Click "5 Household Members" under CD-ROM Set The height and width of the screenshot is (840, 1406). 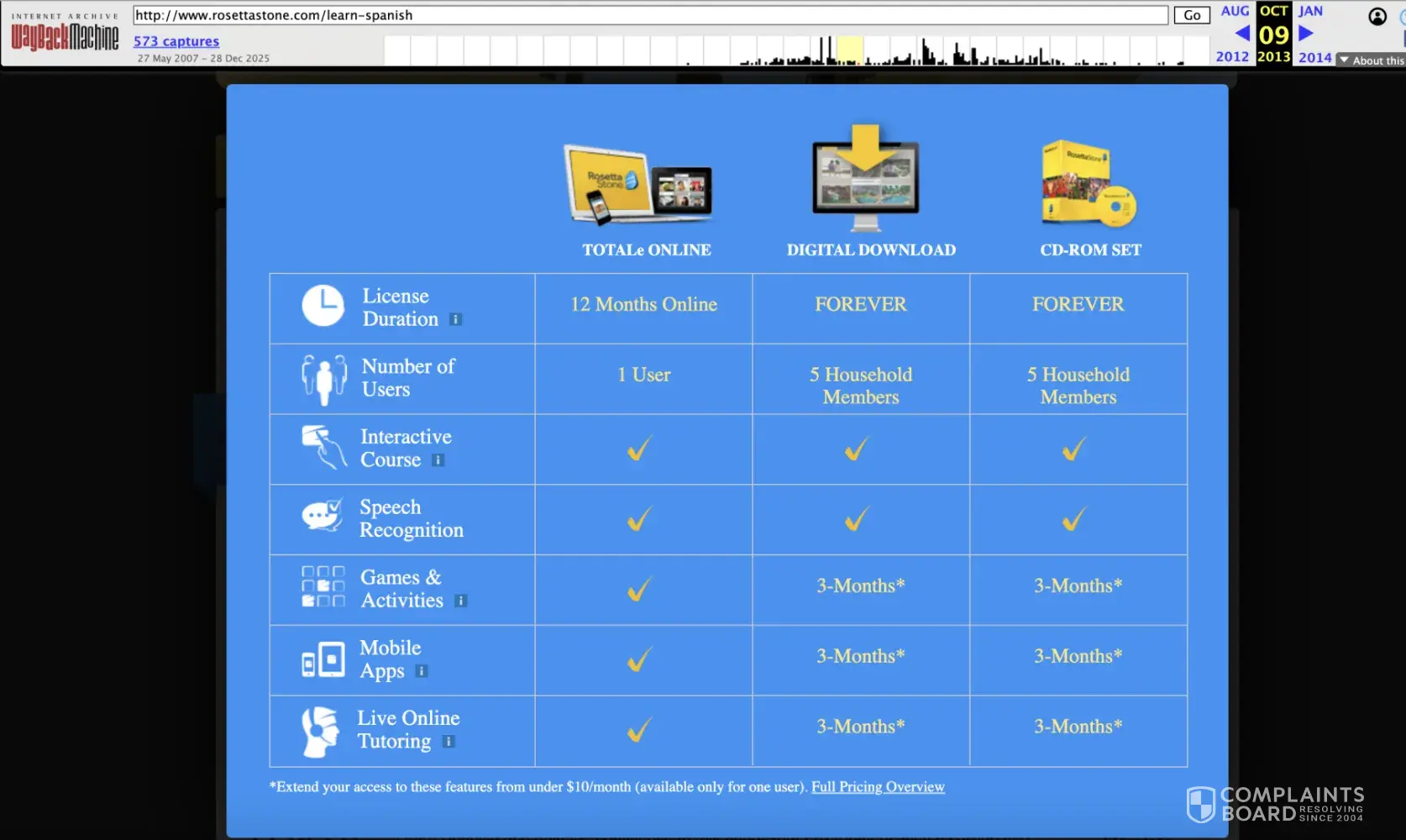[x=1078, y=386]
